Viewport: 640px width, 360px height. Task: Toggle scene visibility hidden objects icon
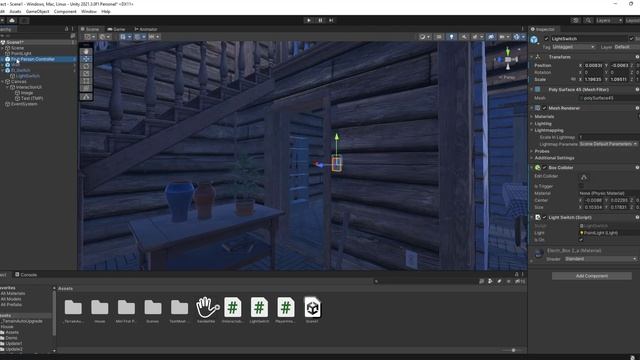(x=491, y=37)
